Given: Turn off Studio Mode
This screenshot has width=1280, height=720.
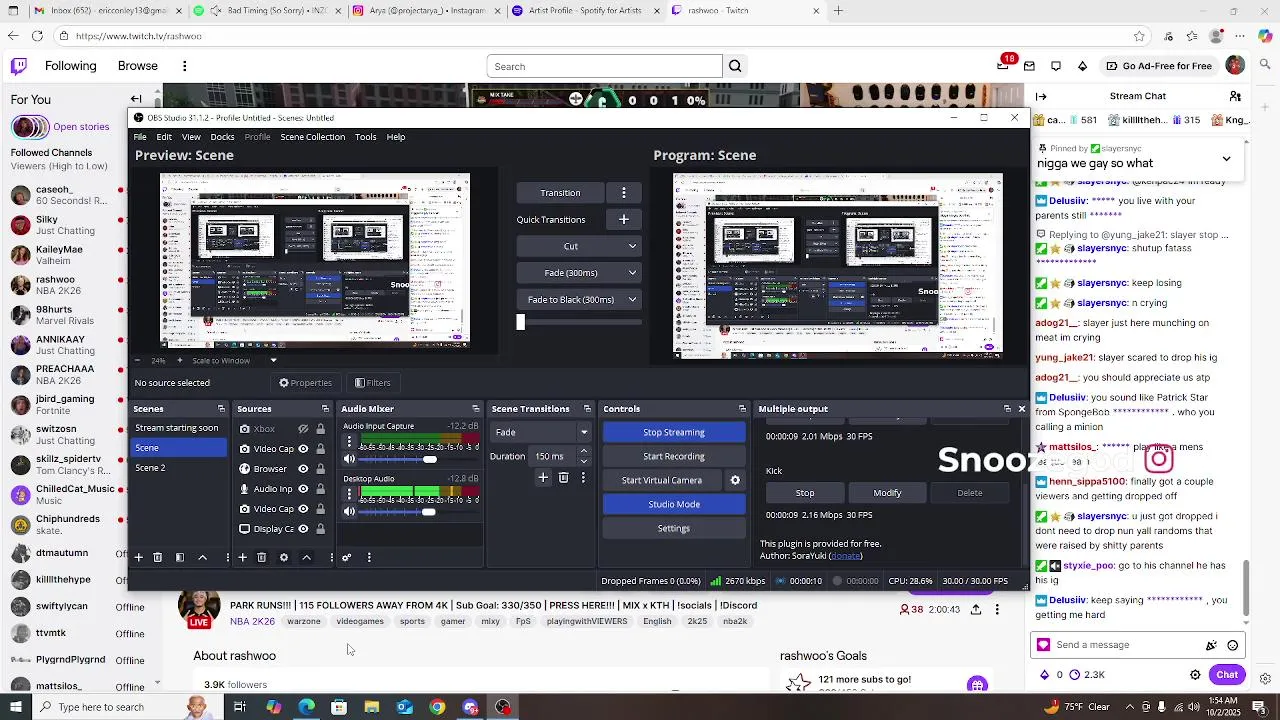Looking at the screenshot, I should (674, 504).
